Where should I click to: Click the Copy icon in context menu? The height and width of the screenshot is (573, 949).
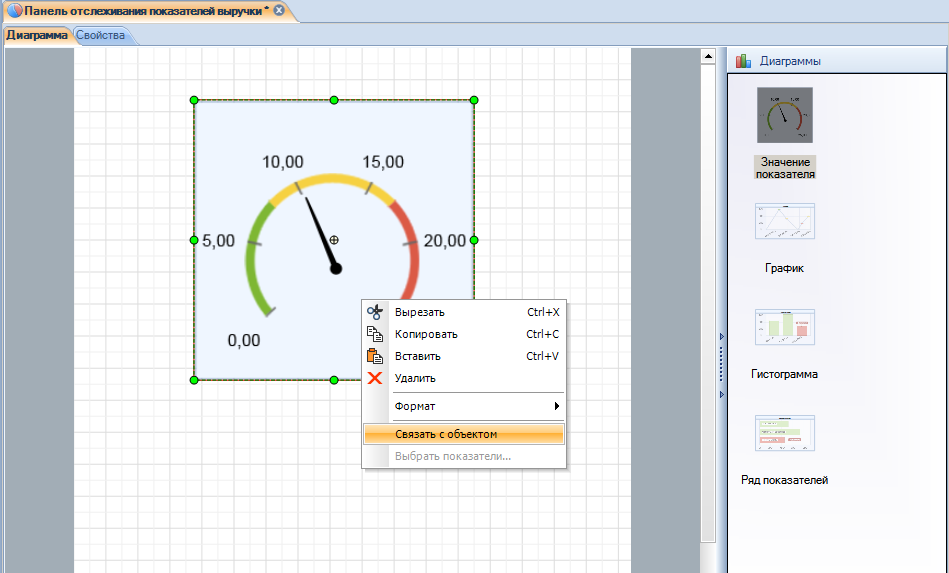click(375, 334)
